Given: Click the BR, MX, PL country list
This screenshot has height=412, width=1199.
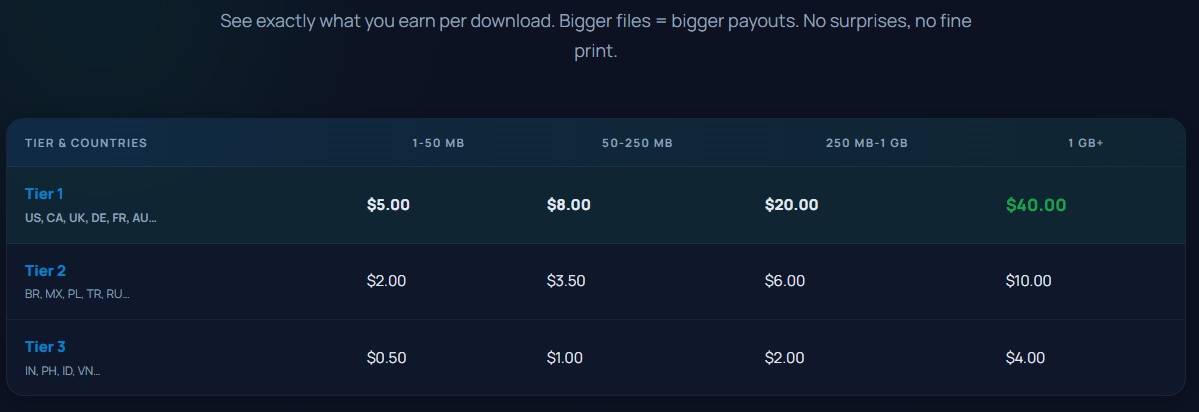Looking at the screenshot, I should (x=77, y=294).
